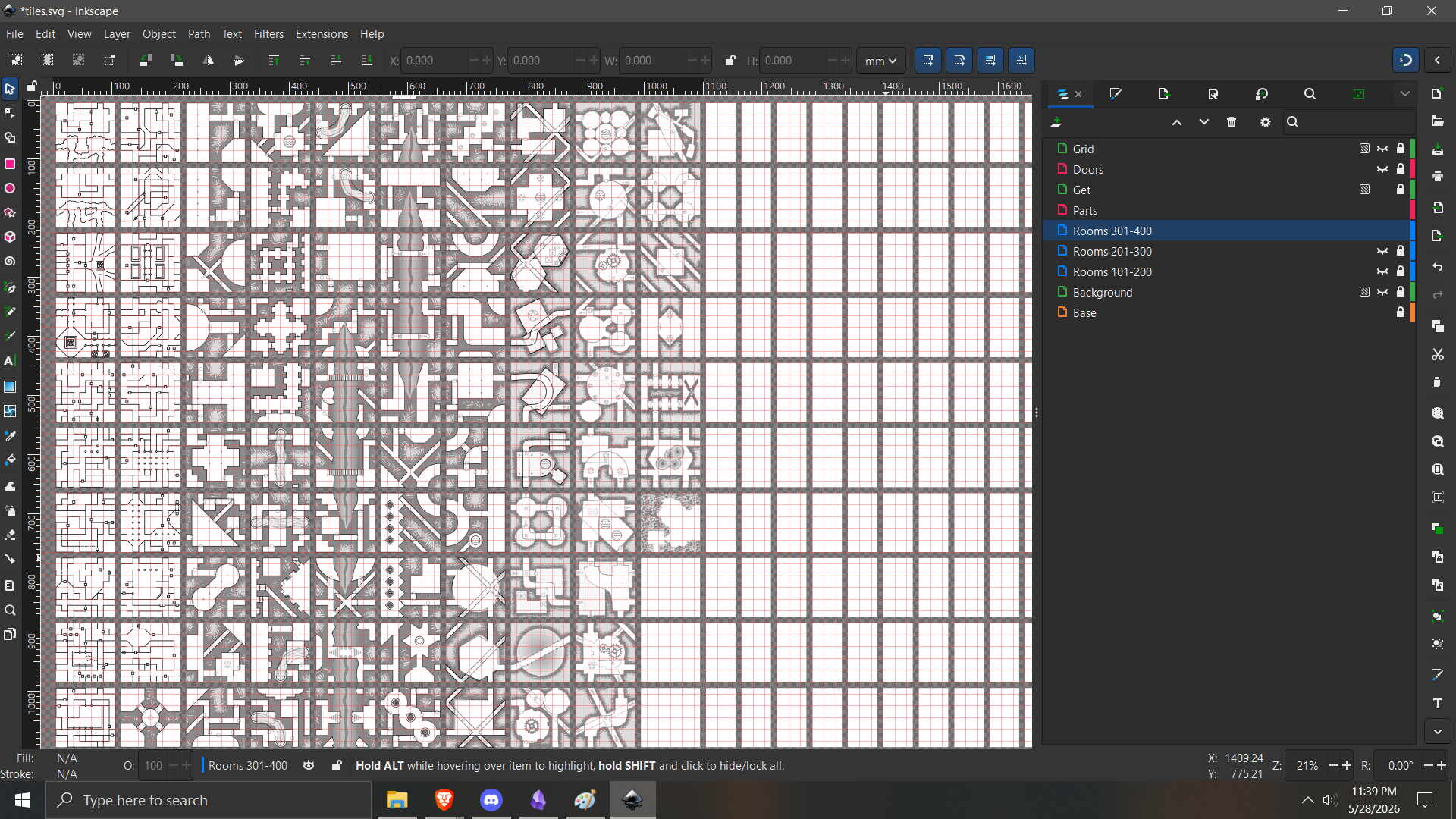Expand more commands at toolbar bottom
Image resolution: width=1456 pixels, height=819 pixels.
click(1438, 732)
